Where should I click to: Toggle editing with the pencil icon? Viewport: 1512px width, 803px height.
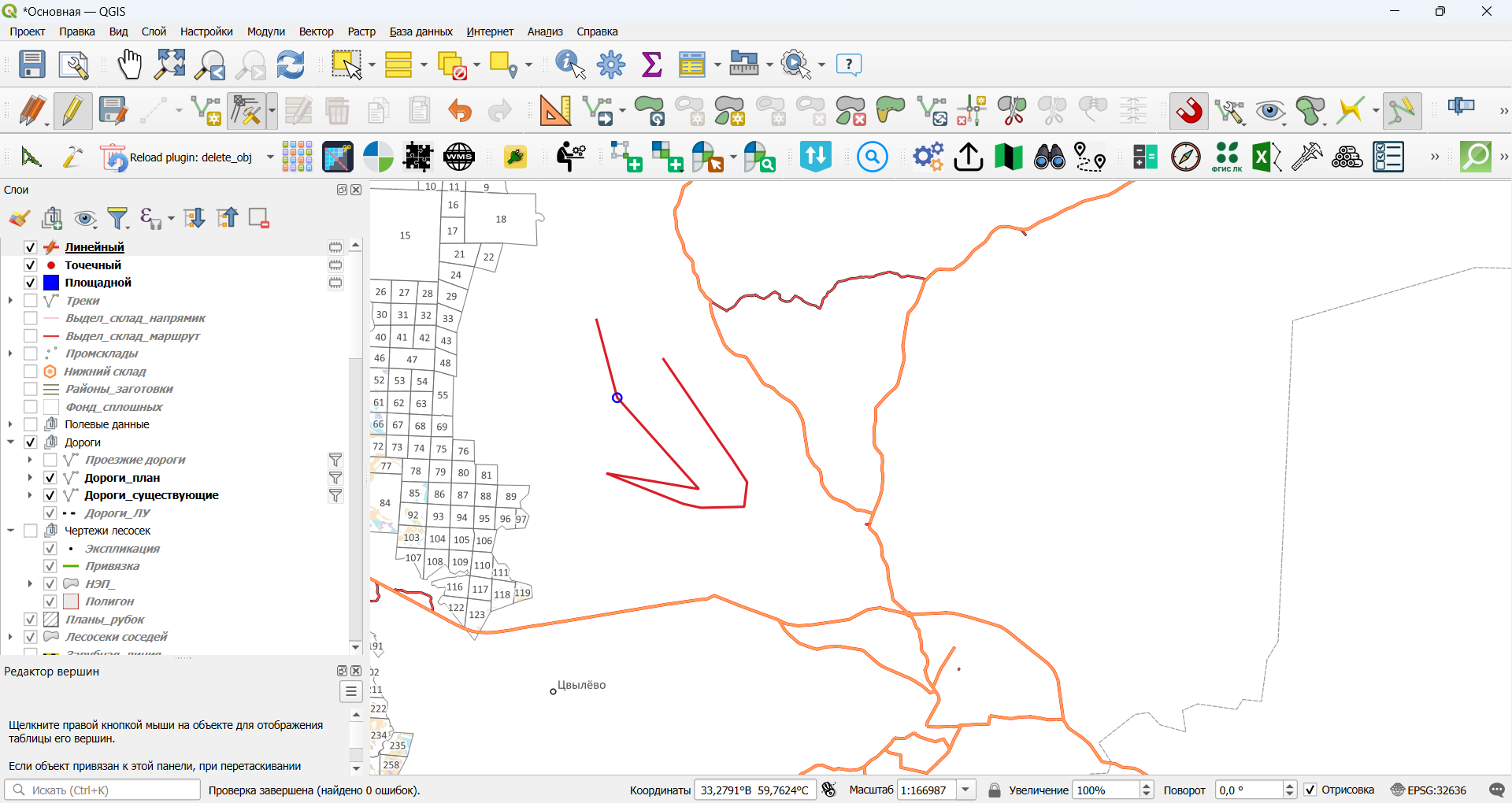pyautogui.click(x=72, y=111)
